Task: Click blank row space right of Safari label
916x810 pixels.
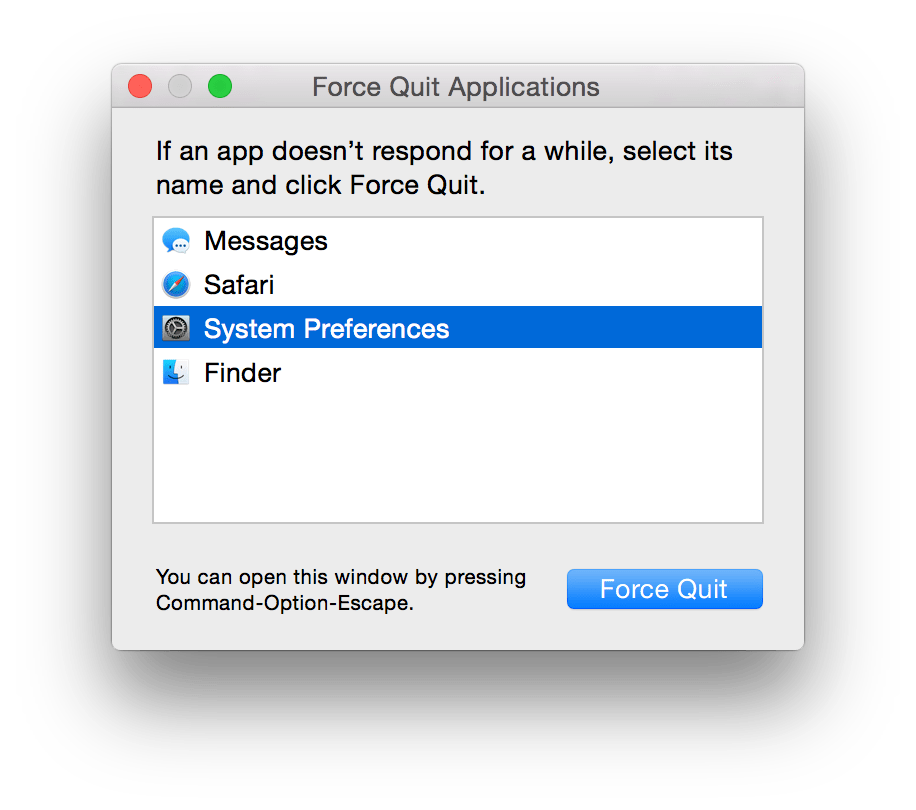Action: pos(520,285)
